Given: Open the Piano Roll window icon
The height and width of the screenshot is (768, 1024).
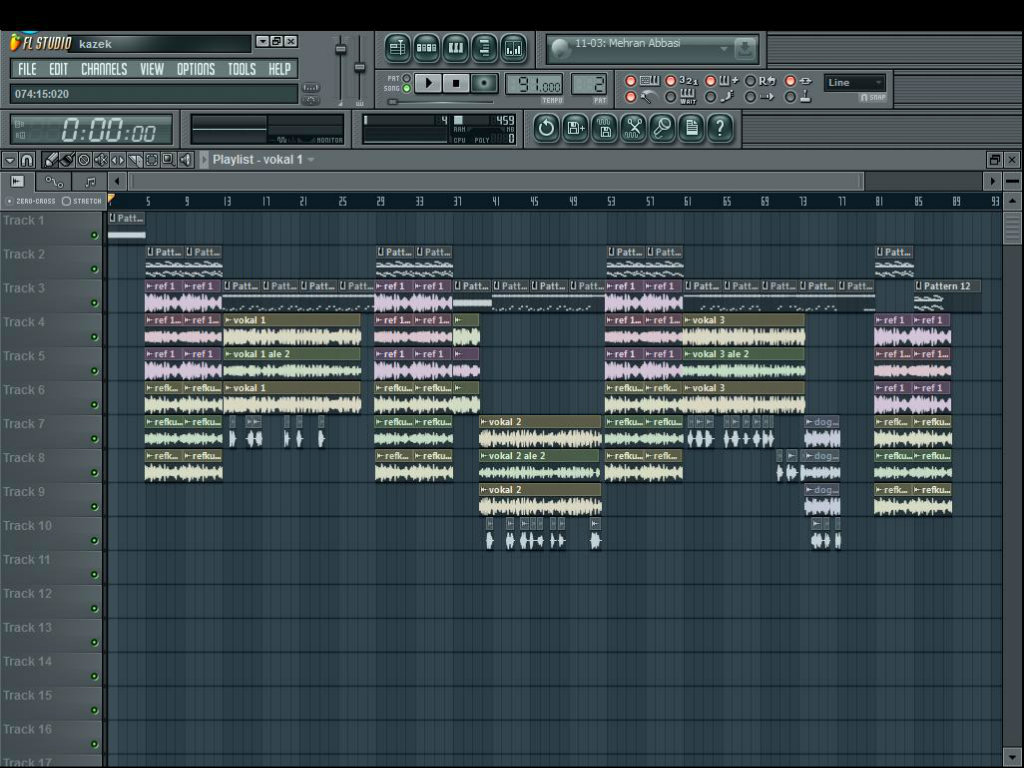Looking at the screenshot, I should [x=456, y=48].
